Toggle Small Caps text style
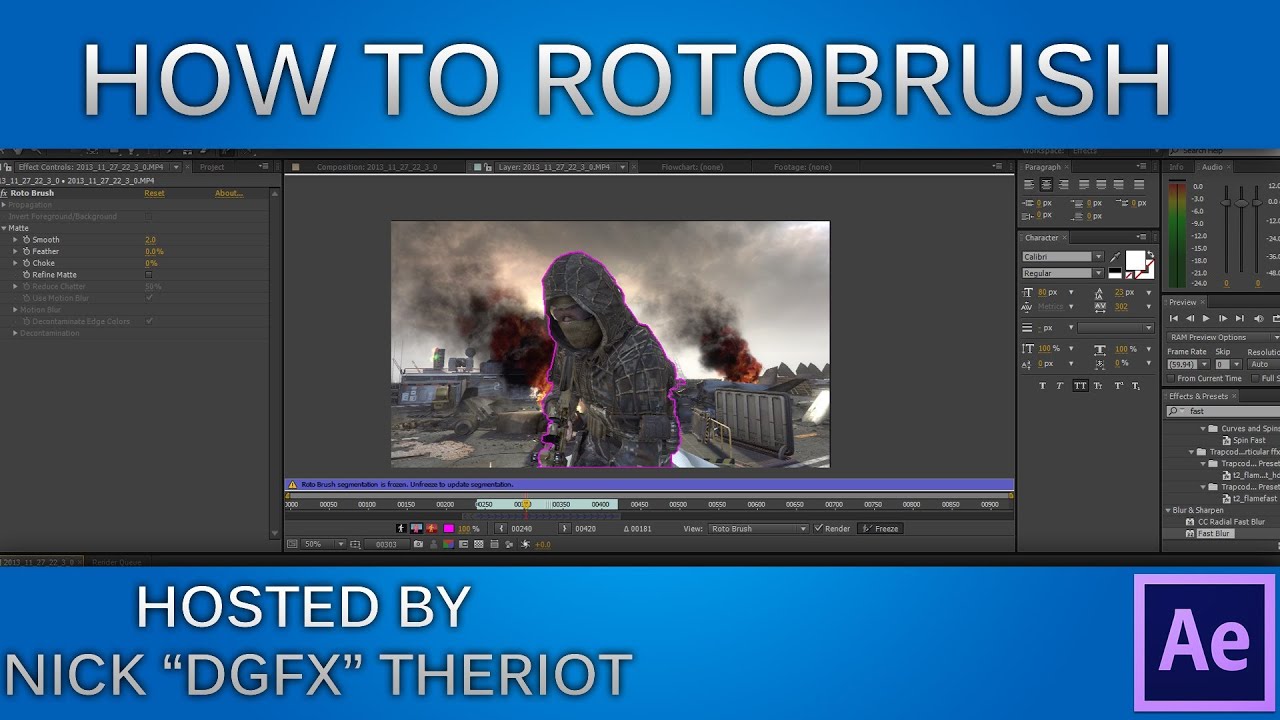The height and width of the screenshot is (720, 1280). pyautogui.click(x=1098, y=385)
